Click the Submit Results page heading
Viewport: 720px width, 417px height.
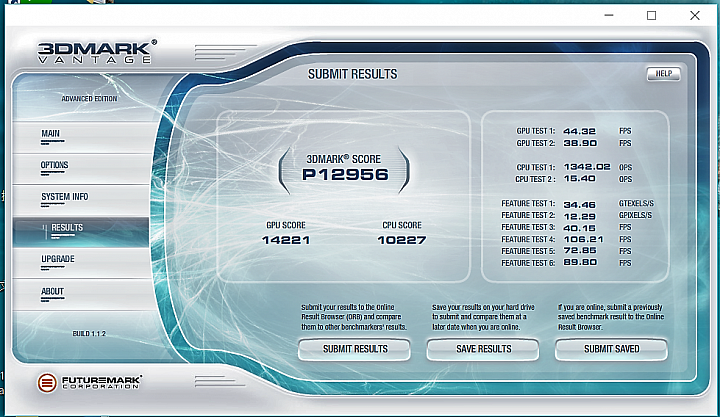click(x=352, y=74)
